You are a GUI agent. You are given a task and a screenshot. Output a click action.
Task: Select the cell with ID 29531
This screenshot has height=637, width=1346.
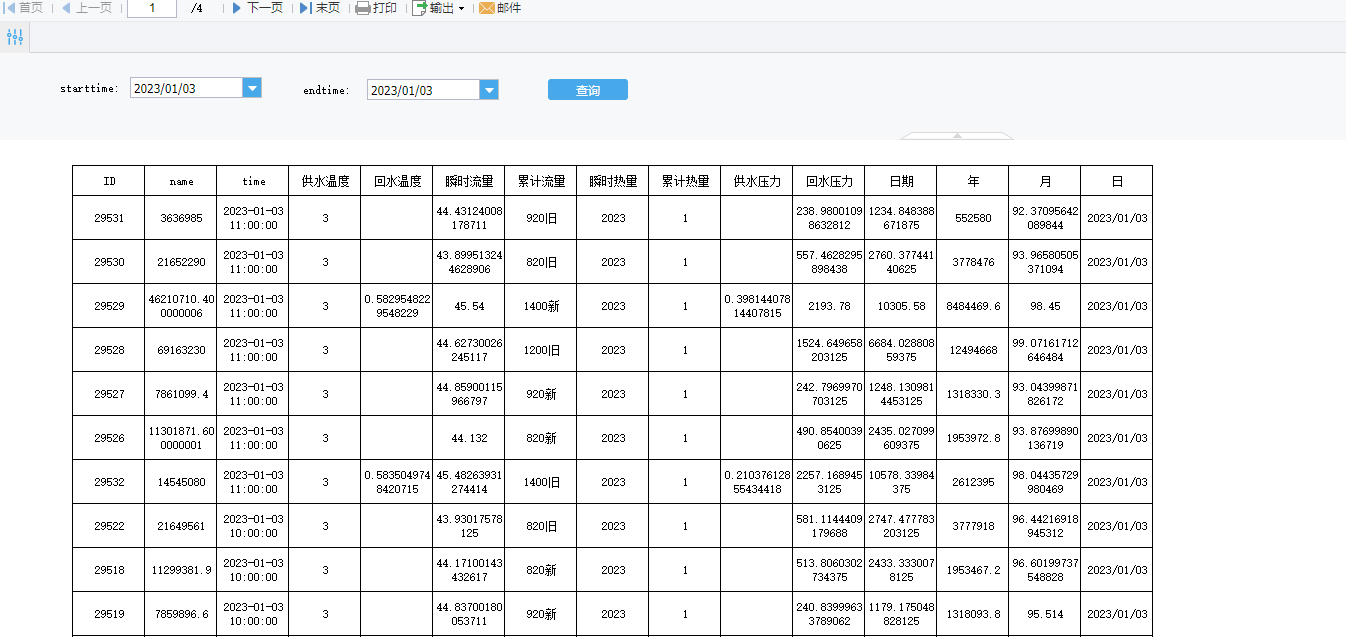click(109, 218)
